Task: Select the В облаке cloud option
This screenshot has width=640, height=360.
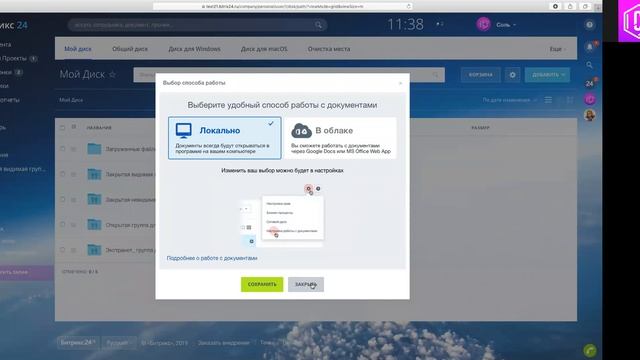Action: coord(340,138)
